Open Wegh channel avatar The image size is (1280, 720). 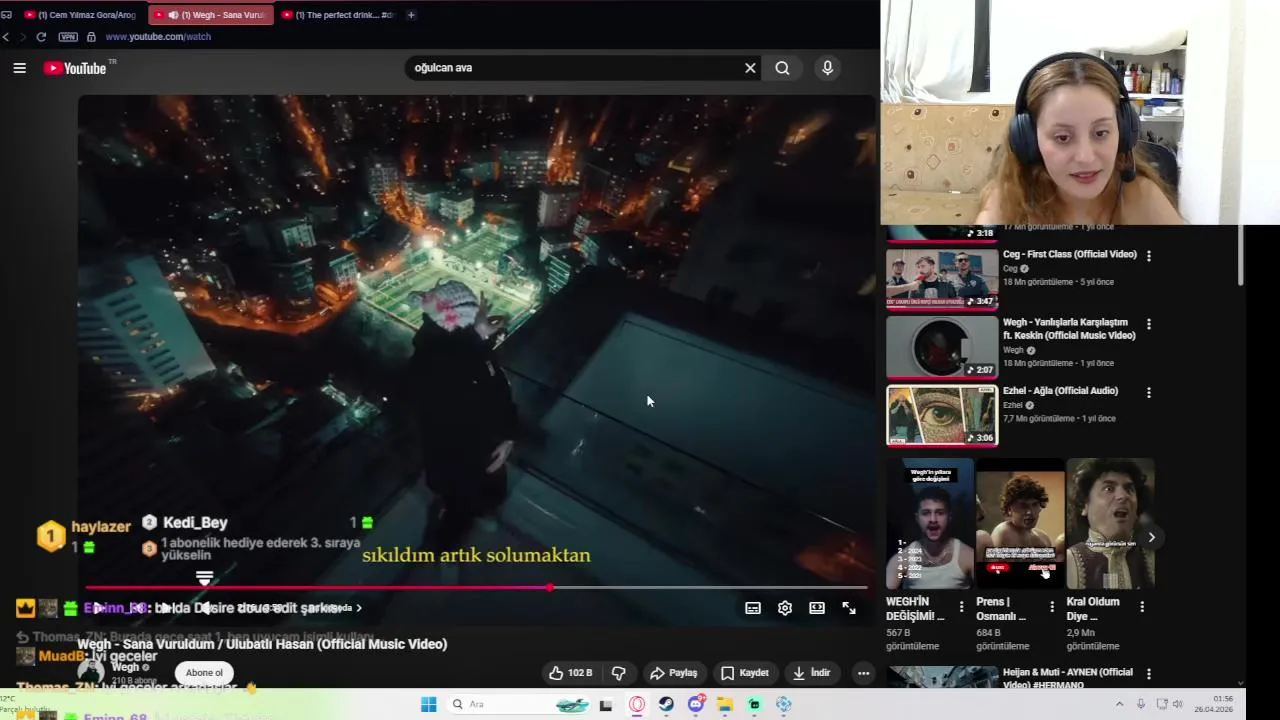click(91, 671)
